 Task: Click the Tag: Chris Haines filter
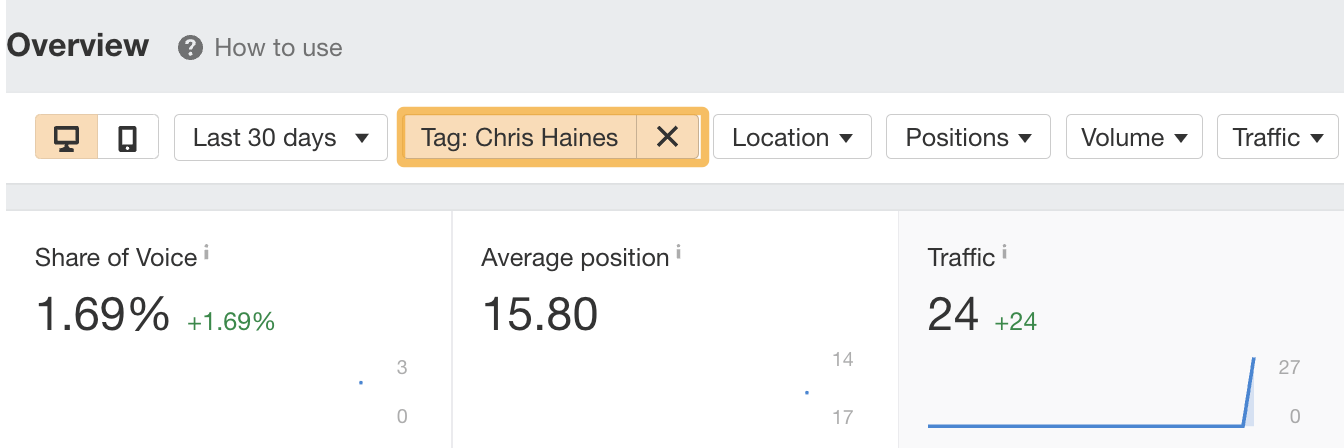click(519, 137)
